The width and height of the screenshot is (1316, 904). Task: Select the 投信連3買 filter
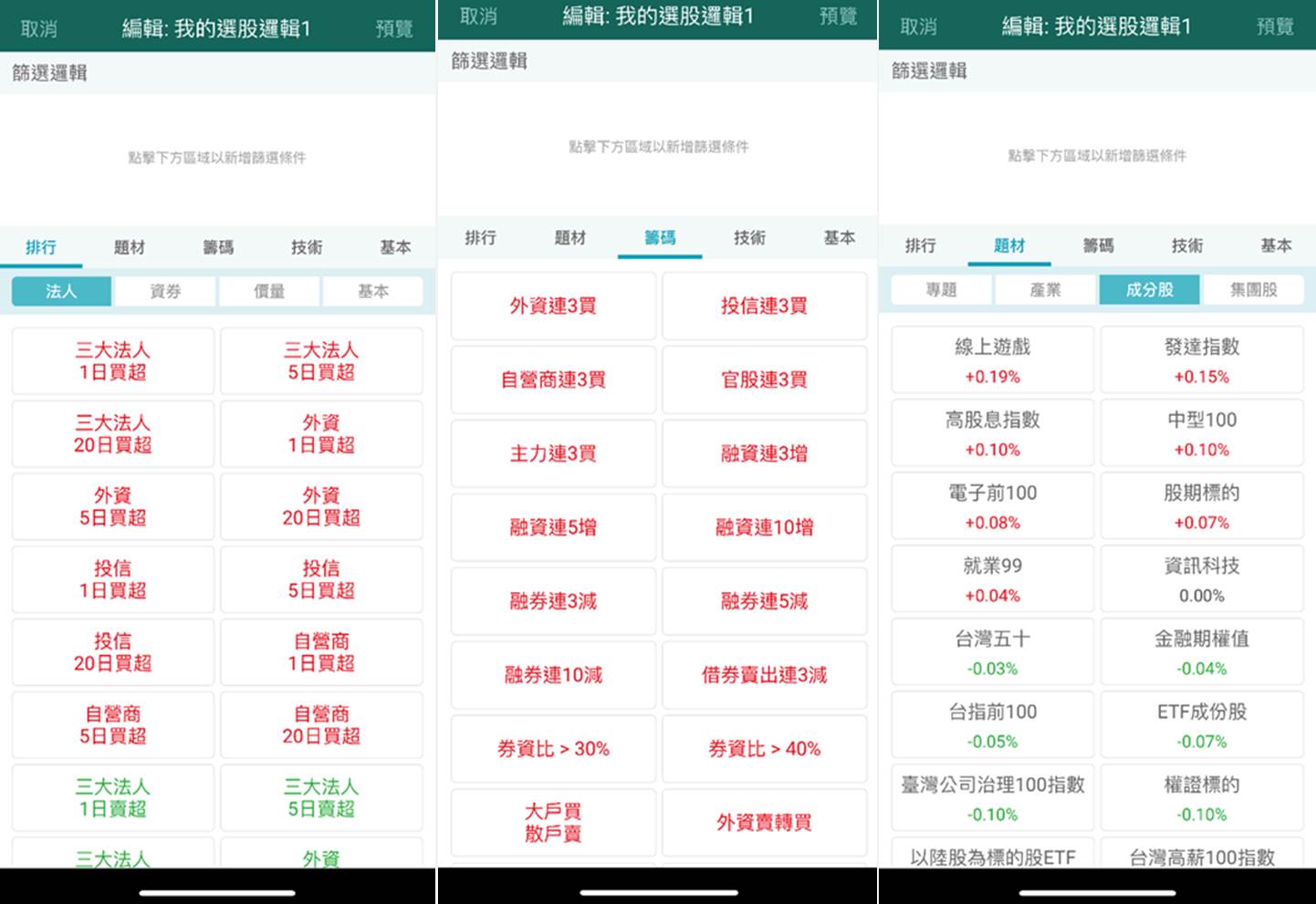point(764,306)
